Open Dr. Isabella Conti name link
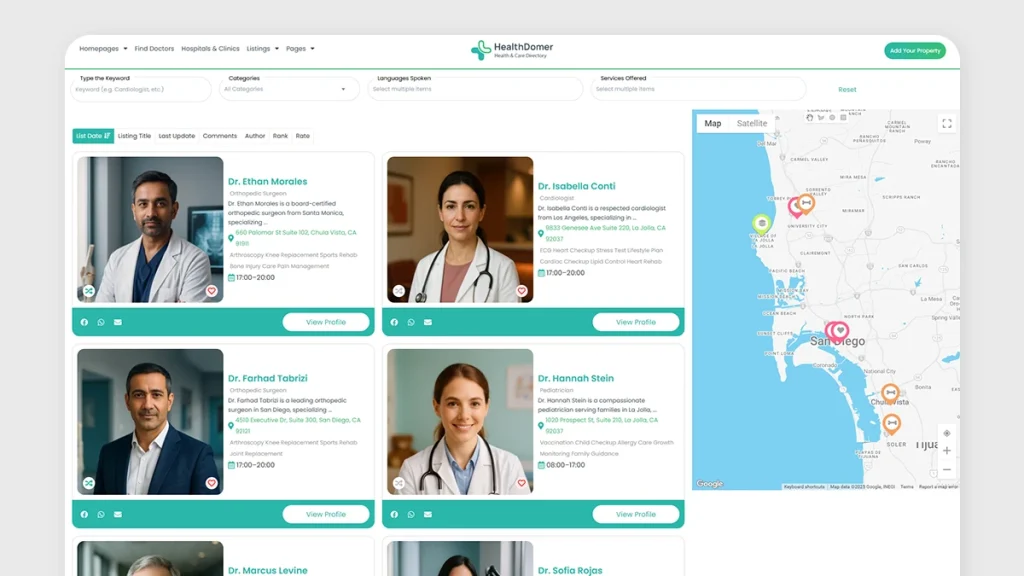This screenshot has width=1024, height=576. tap(577, 186)
